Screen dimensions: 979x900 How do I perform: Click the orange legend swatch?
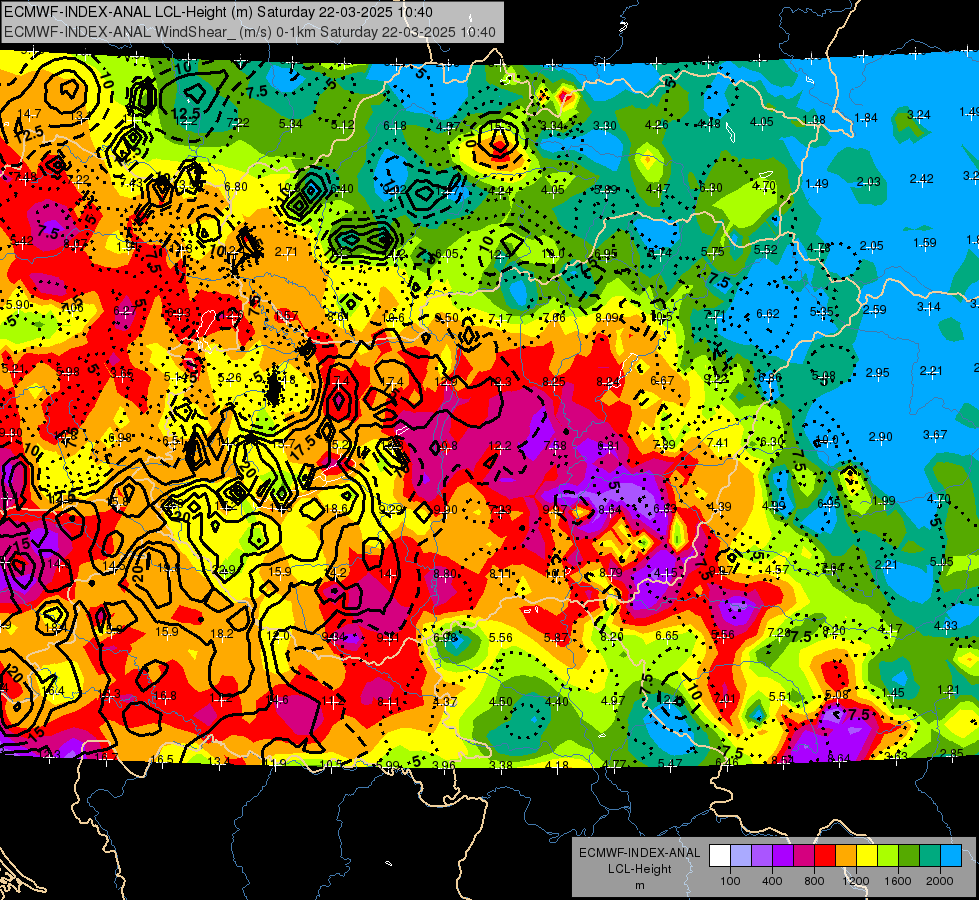(846, 856)
